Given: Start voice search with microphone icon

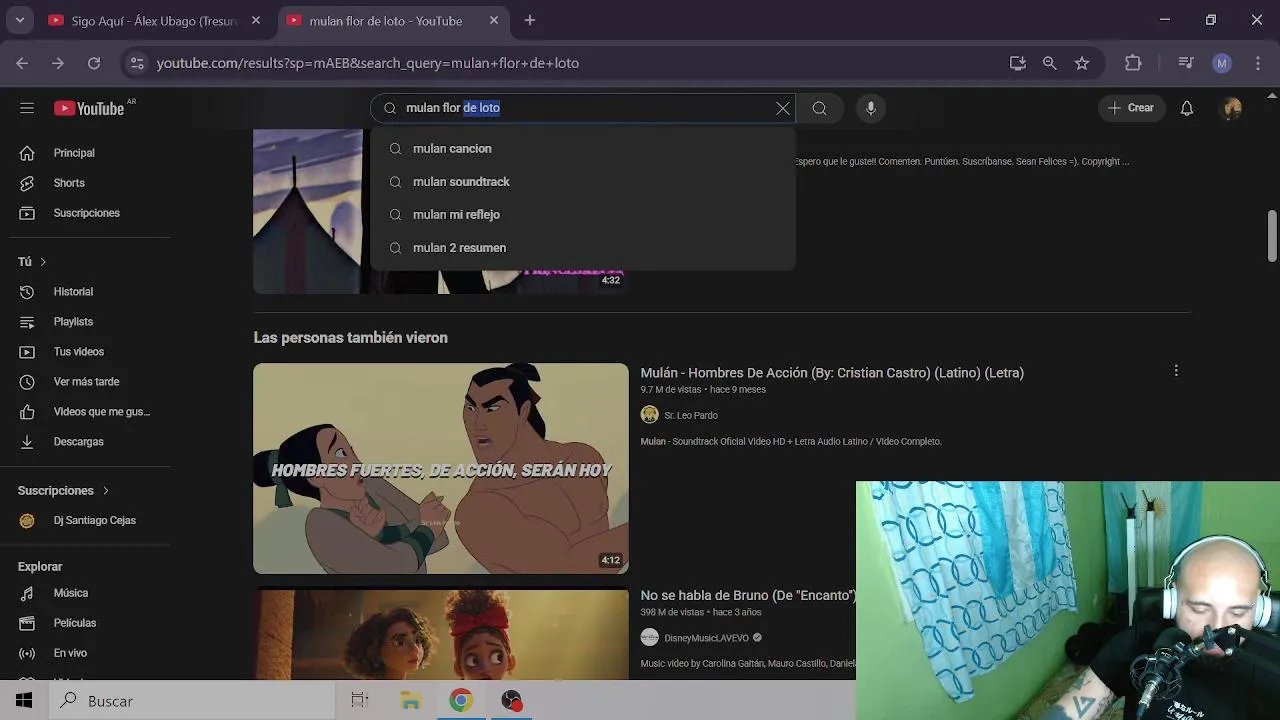Looking at the screenshot, I should (871, 108).
